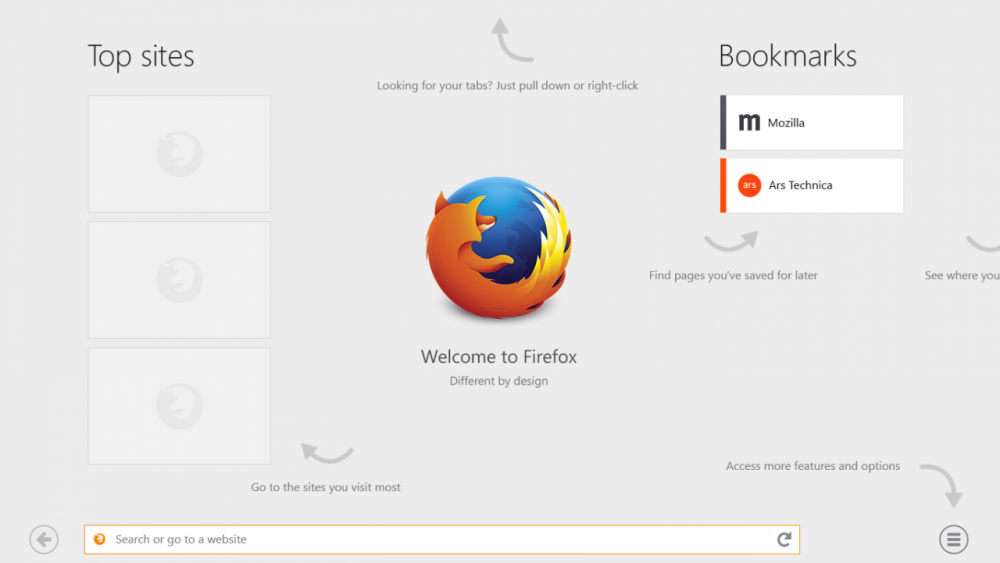This screenshot has width=1000, height=563.
Task: Click the back arrow button
Action: click(x=44, y=540)
